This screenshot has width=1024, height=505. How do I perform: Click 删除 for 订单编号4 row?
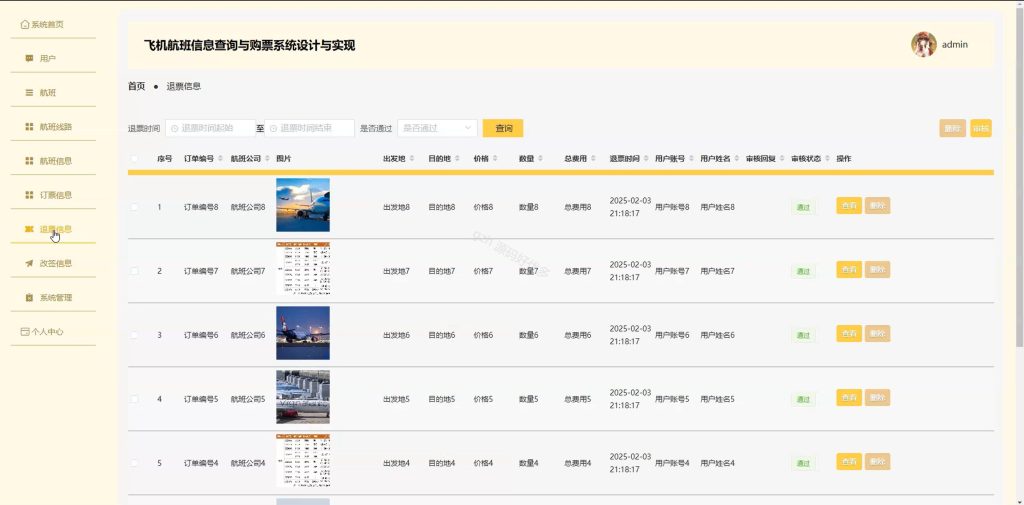[x=877, y=461]
